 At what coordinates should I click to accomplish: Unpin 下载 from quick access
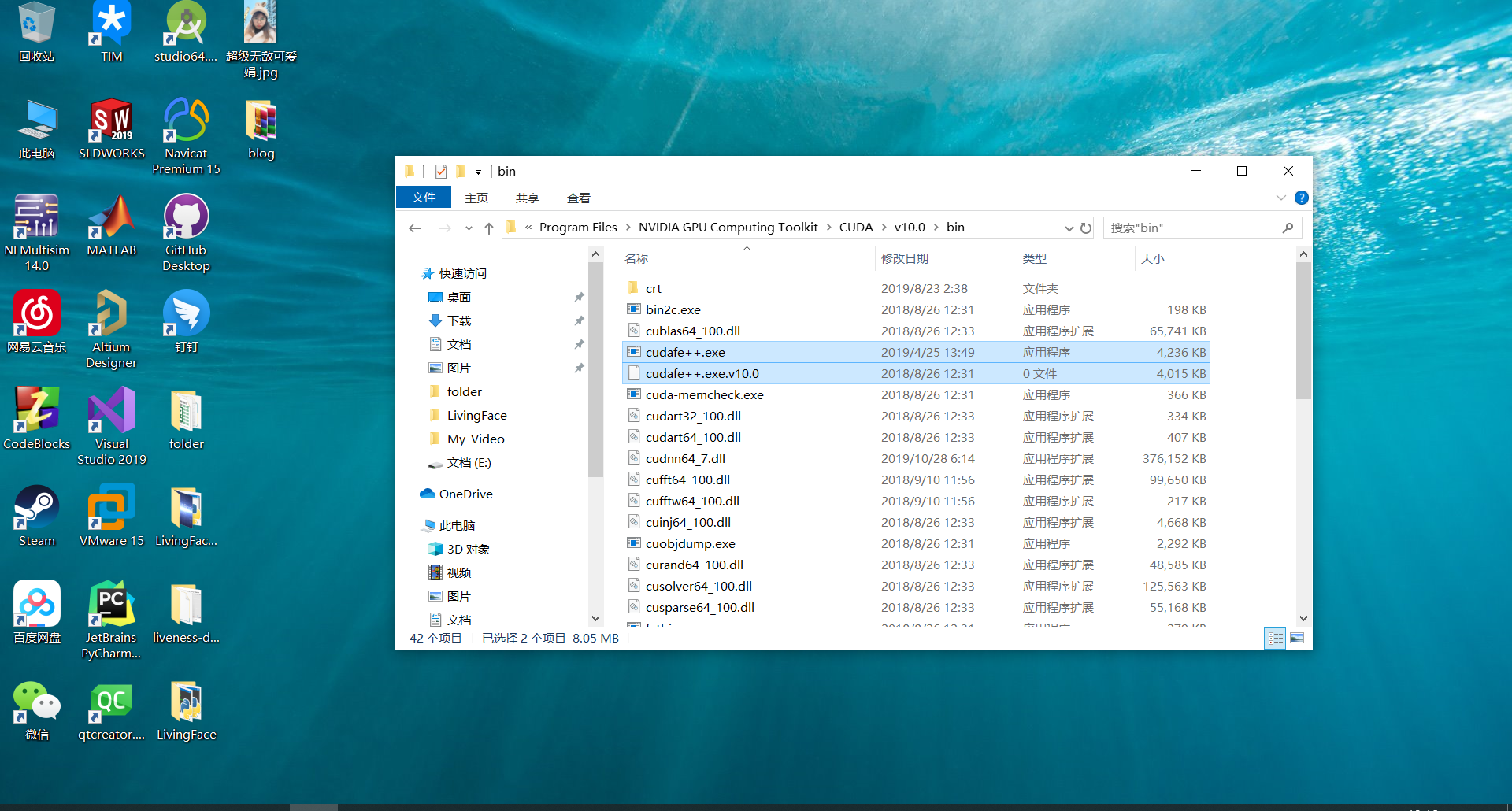(580, 320)
